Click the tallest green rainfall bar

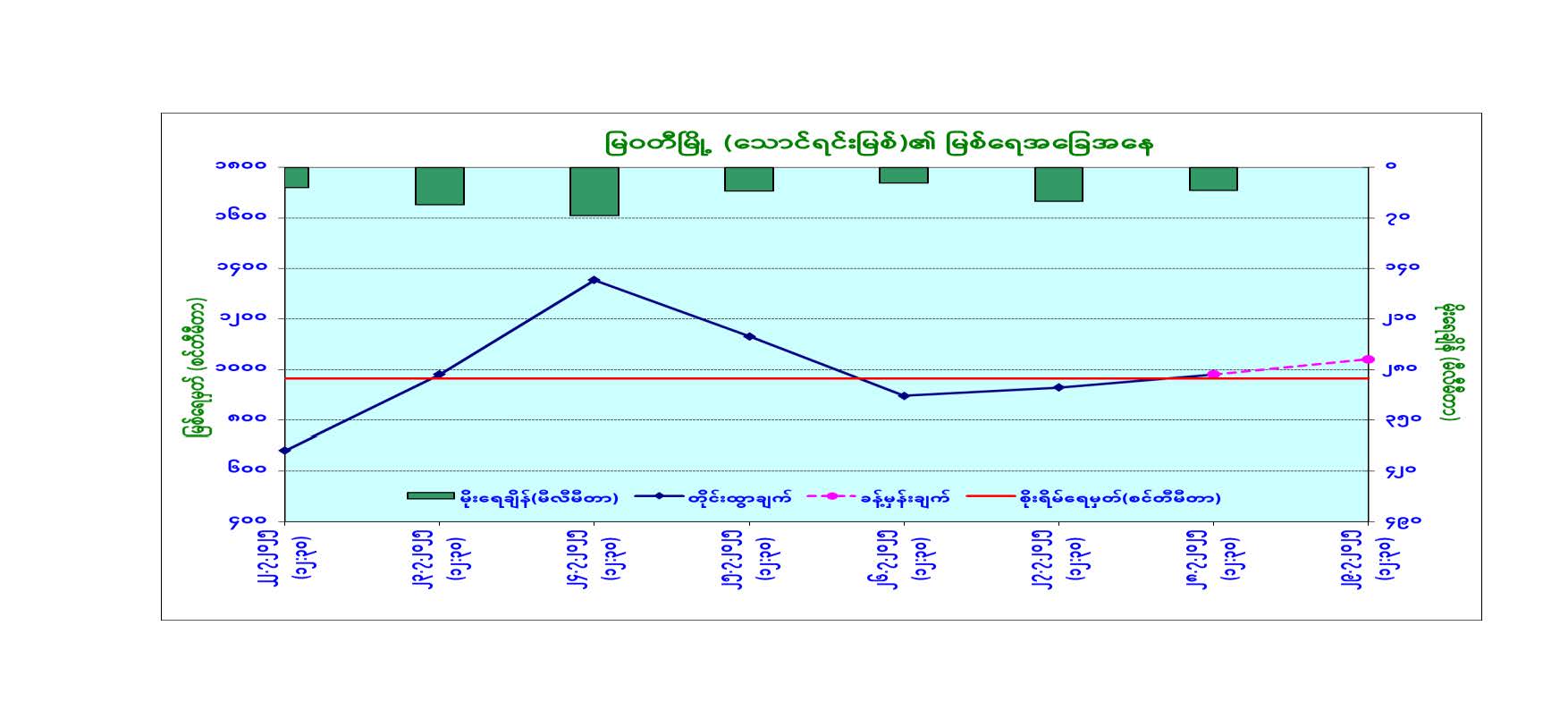click(x=594, y=191)
